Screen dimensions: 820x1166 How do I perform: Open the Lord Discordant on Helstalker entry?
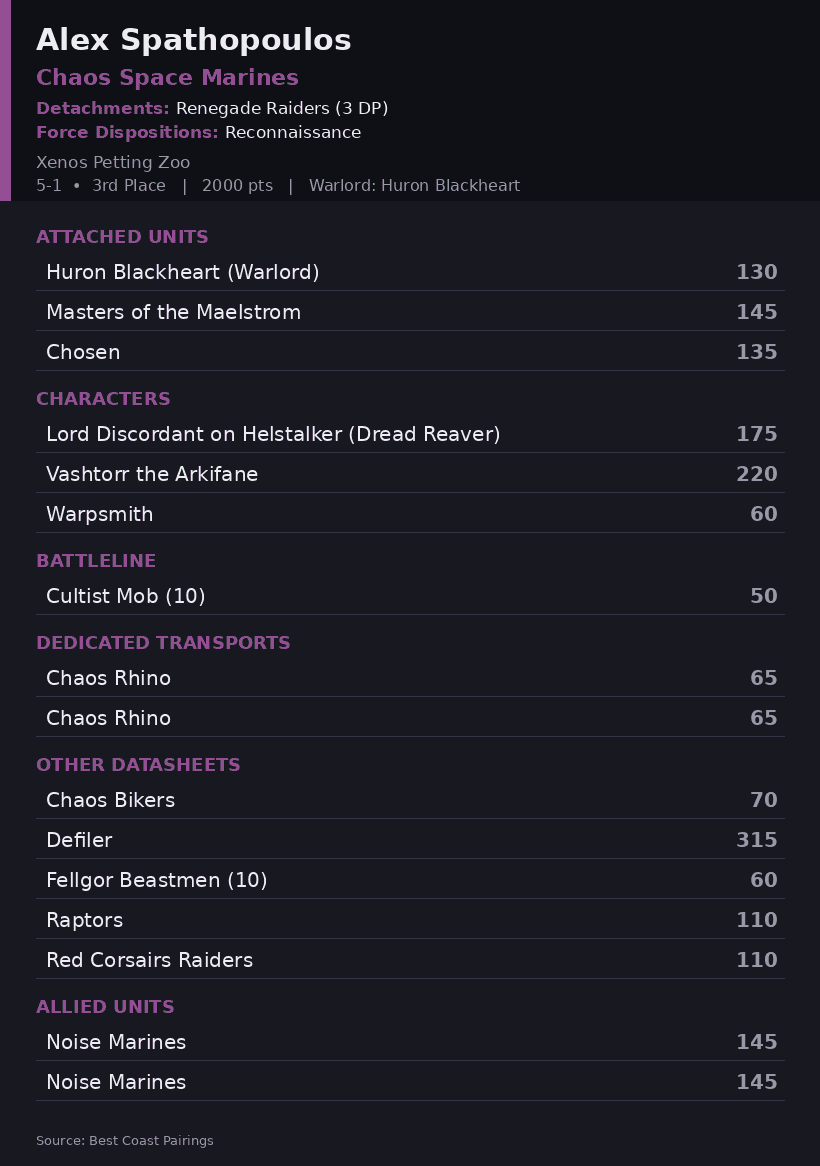(x=410, y=434)
